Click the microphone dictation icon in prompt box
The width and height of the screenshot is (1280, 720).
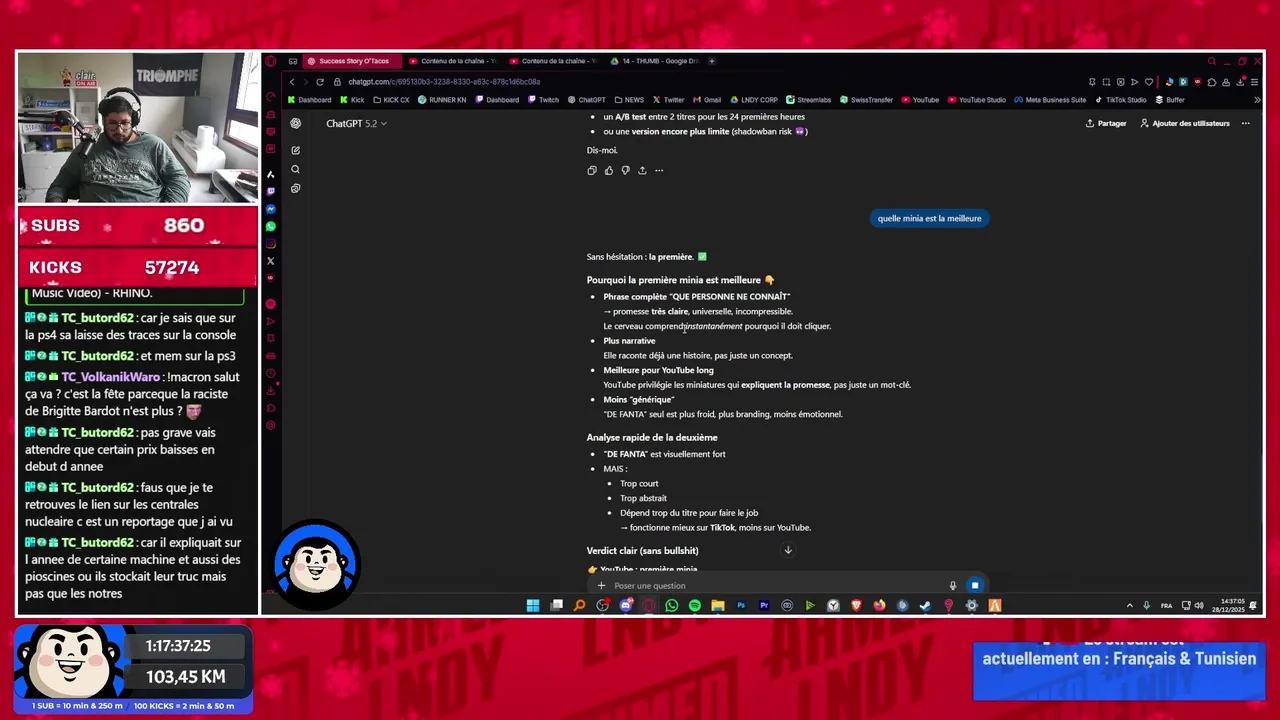pos(953,586)
